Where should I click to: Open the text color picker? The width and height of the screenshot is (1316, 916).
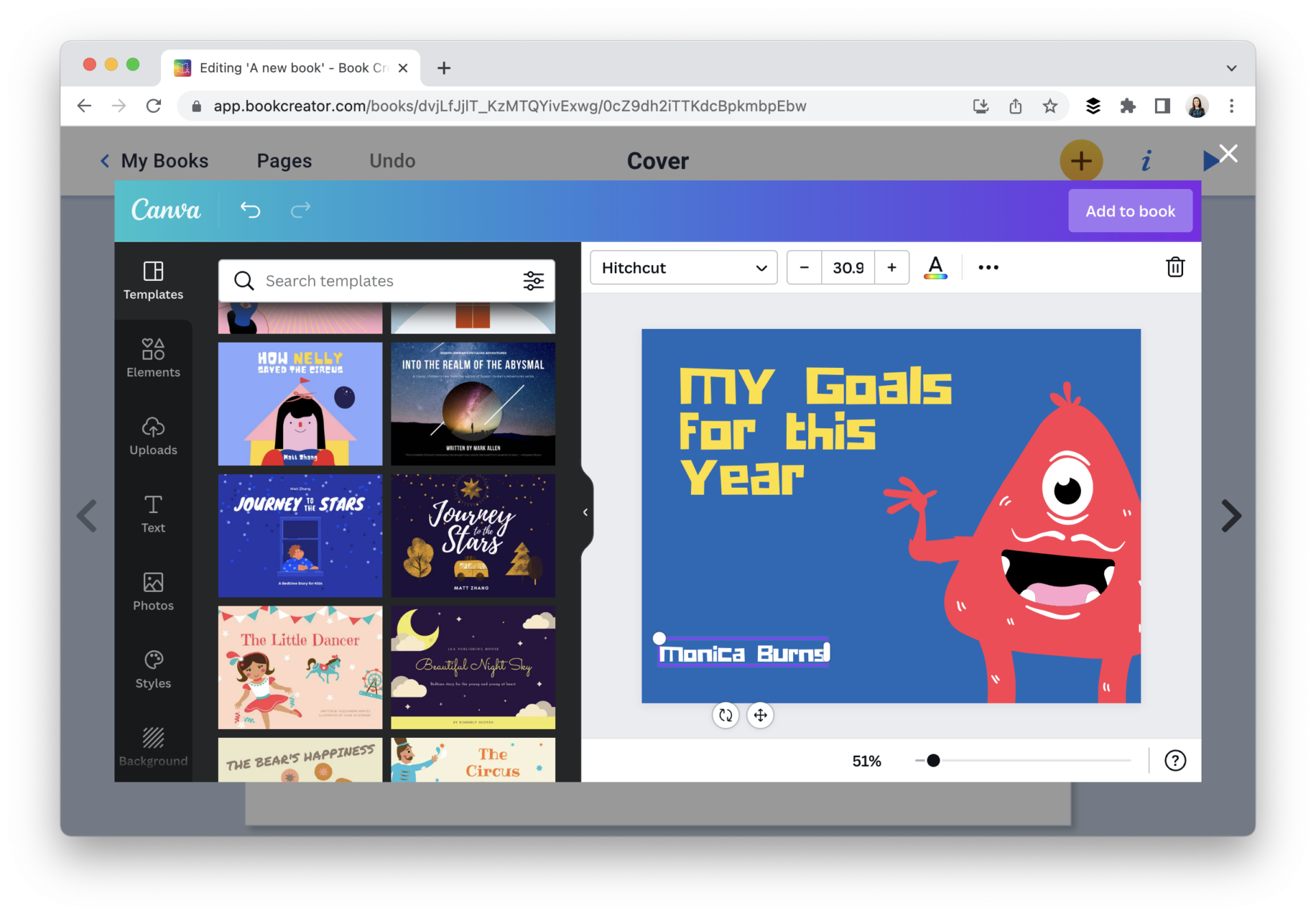pos(936,267)
